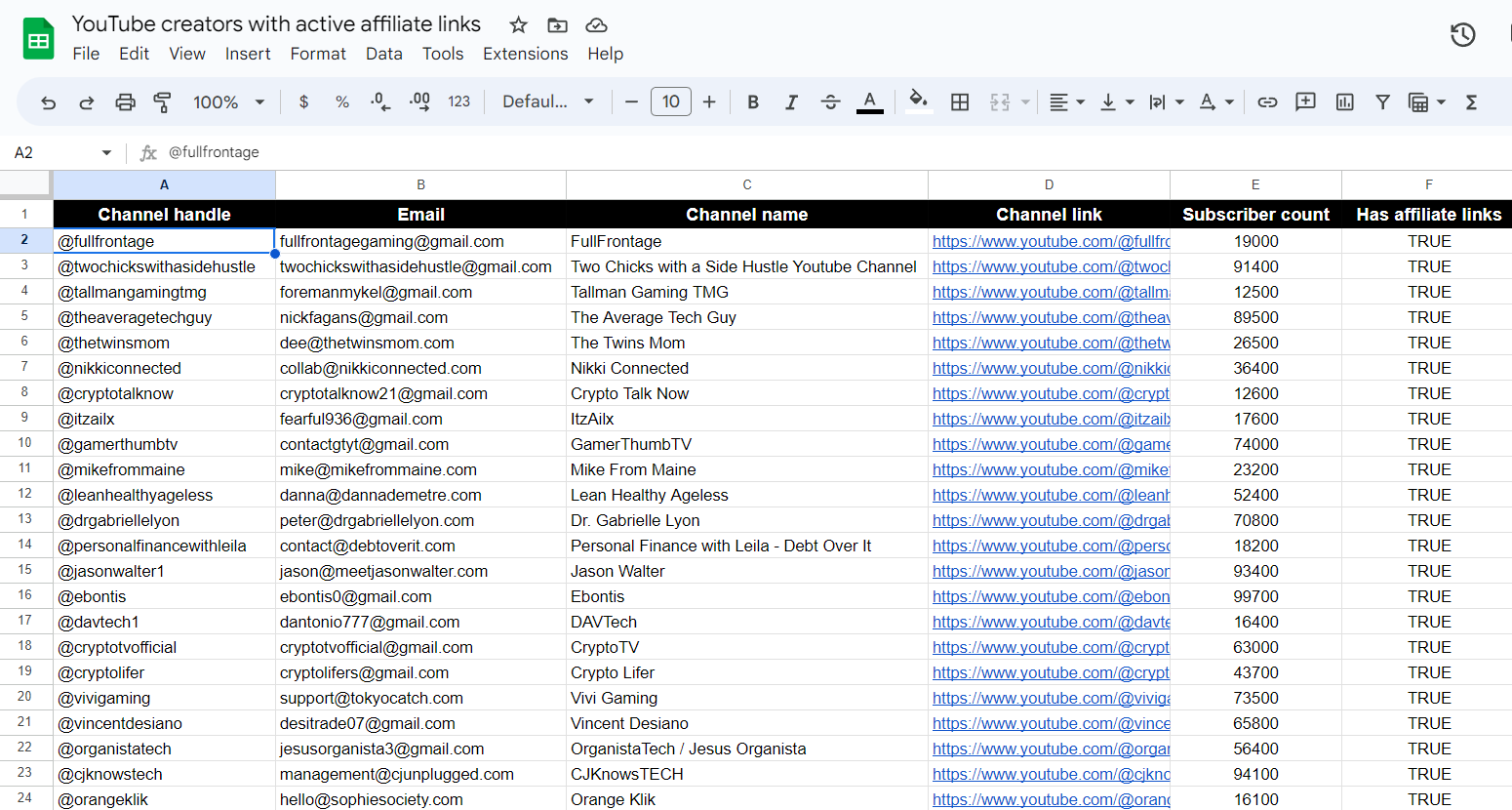Redo the last action
The width and height of the screenshot is (1512, 810).
86,101
